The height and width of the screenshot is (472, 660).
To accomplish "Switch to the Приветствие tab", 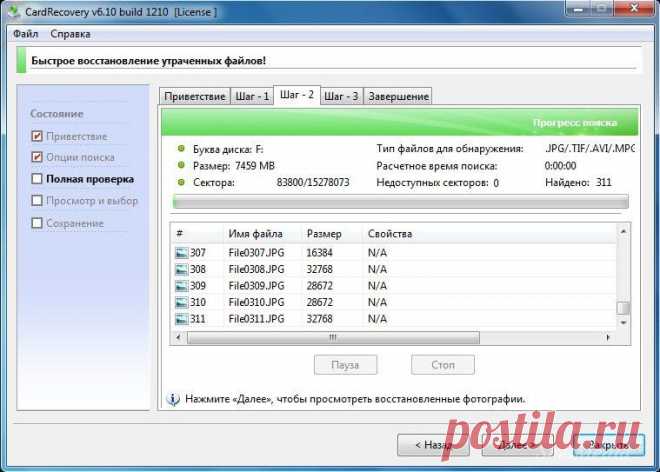I will 195,96.
